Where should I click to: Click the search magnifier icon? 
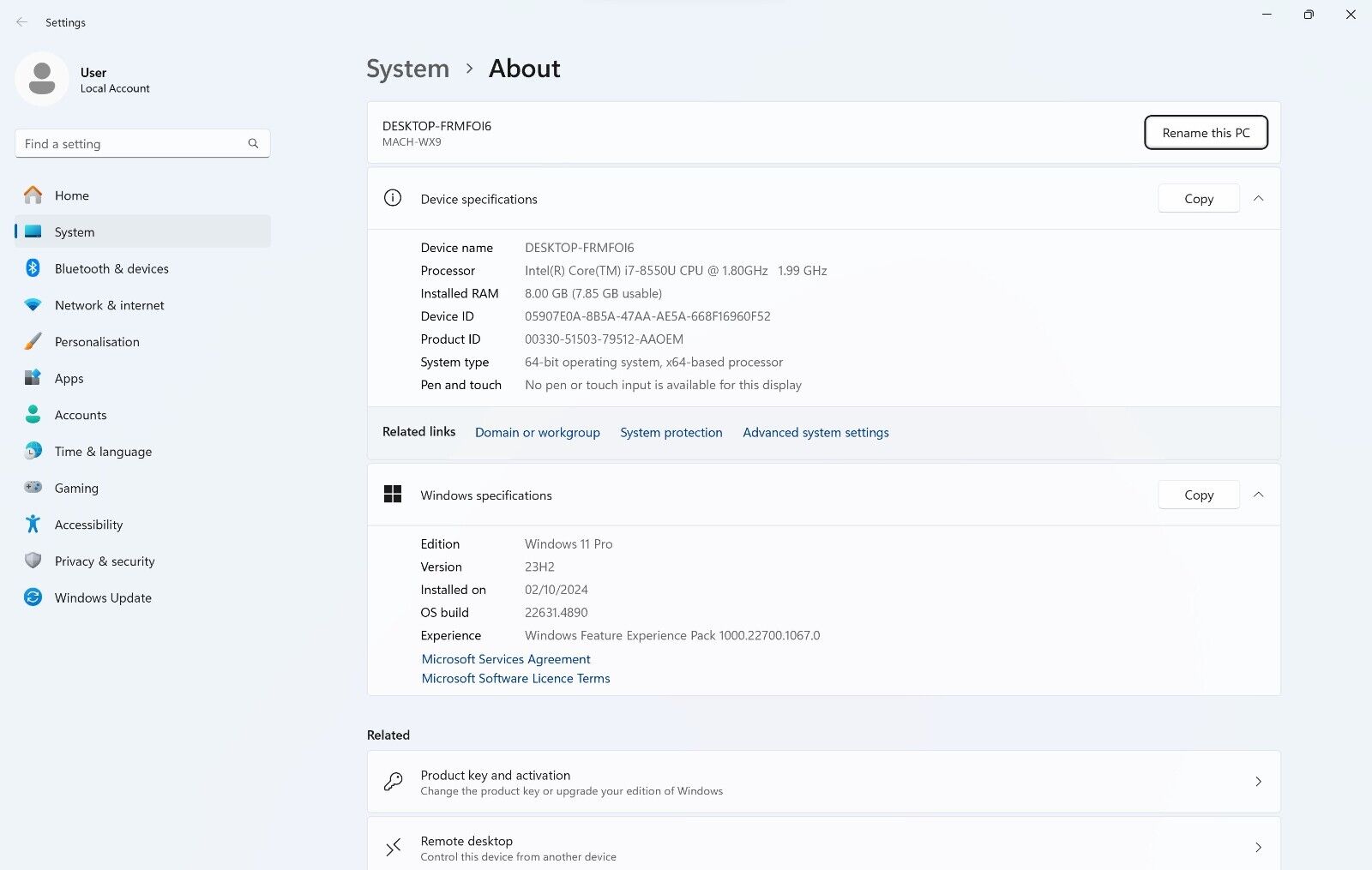253,143
